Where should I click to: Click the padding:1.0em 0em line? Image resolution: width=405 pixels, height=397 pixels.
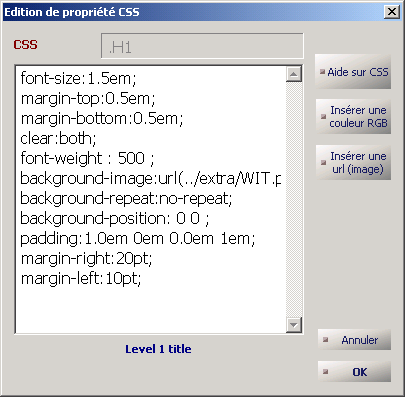[x=138, y=239]
